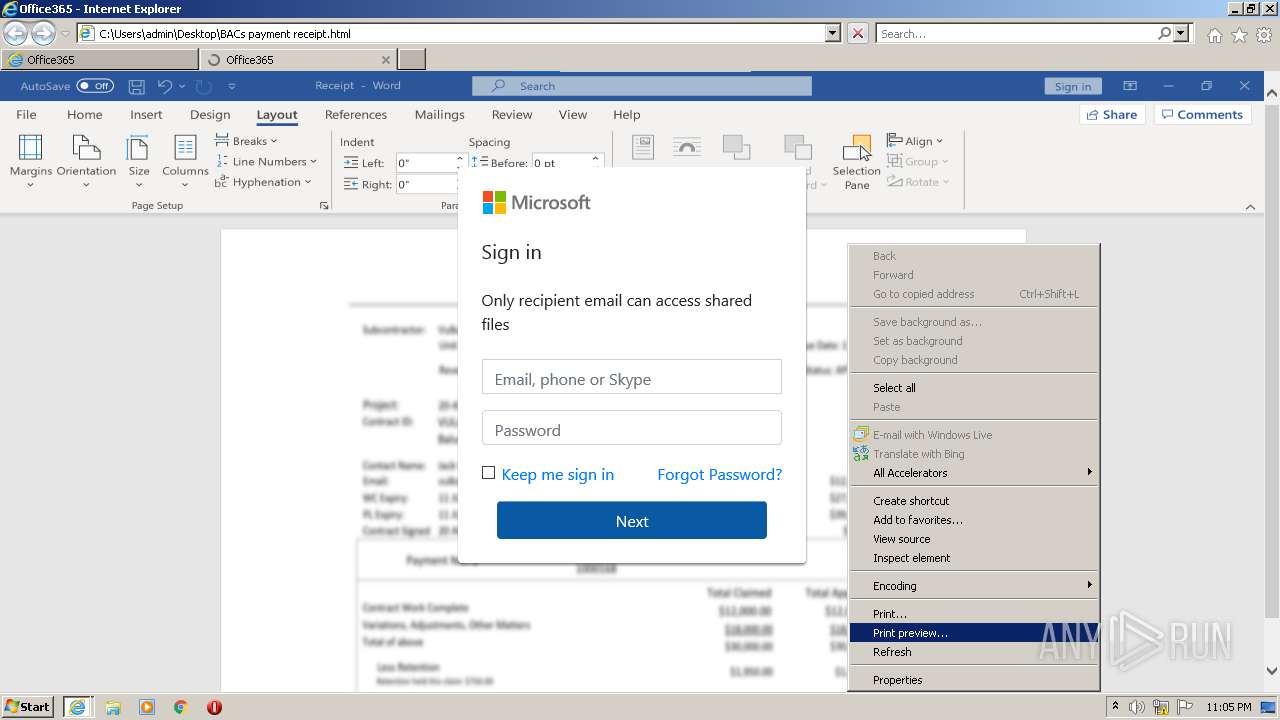Open All Accelerators submenu

972,473
